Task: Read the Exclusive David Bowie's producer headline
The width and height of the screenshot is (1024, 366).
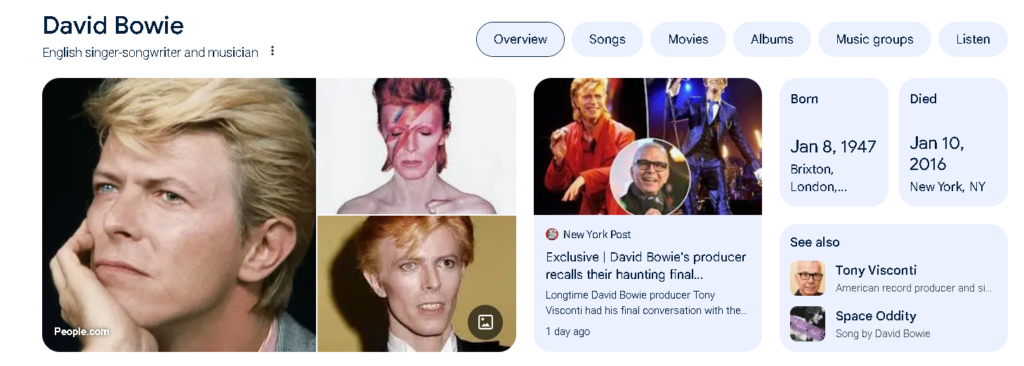Action: pos(646,265)
